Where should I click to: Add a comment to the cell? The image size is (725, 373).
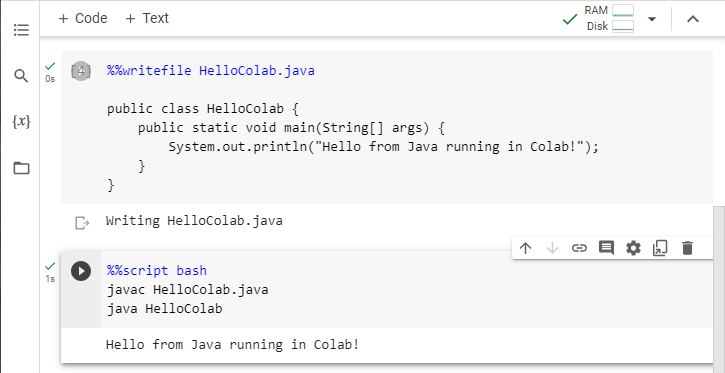pyautogui.click(x=606, y=248)
